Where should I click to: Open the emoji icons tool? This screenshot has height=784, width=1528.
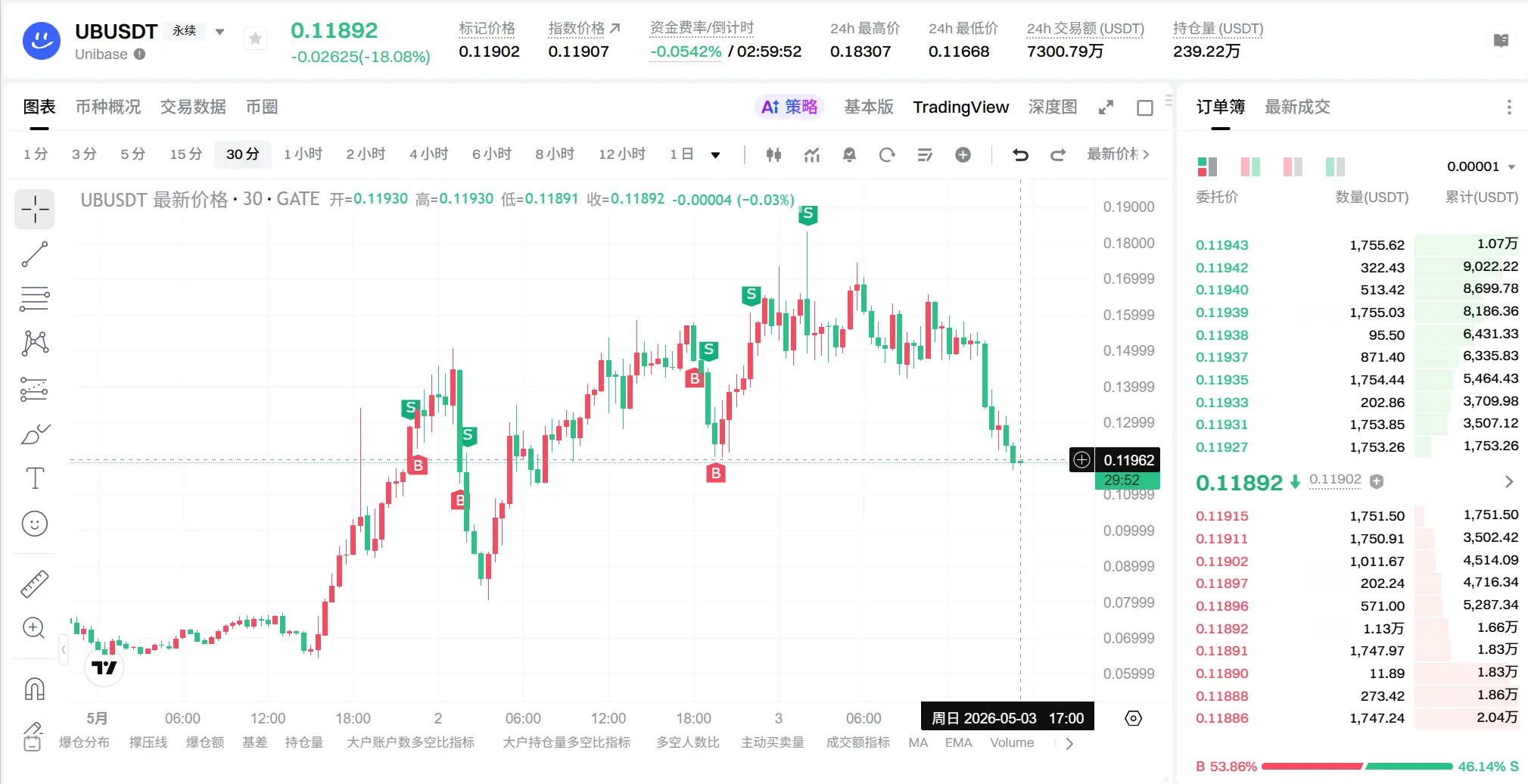[35, 524]
